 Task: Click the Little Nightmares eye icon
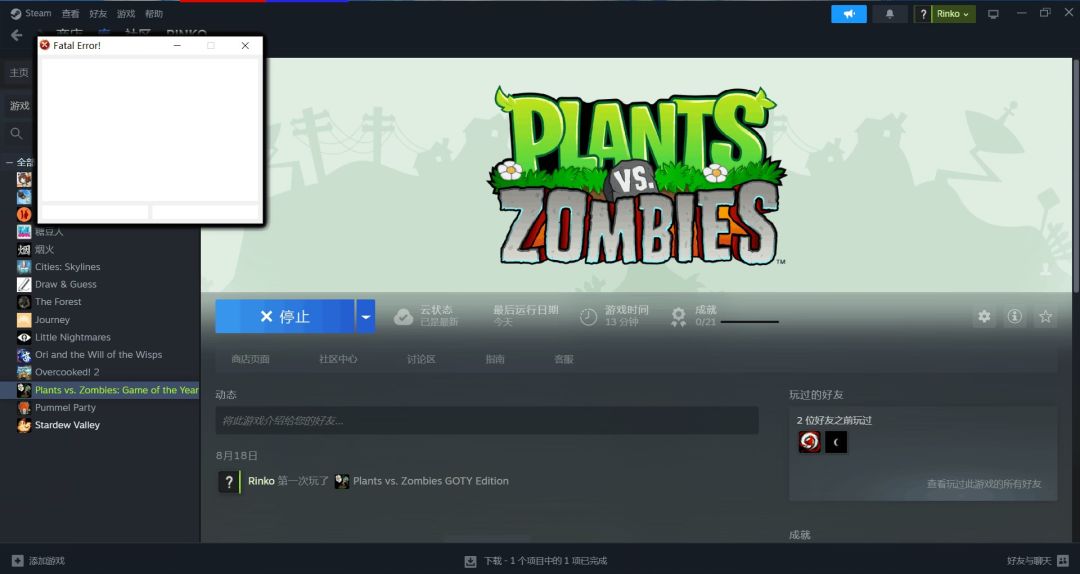click(24, 337)
